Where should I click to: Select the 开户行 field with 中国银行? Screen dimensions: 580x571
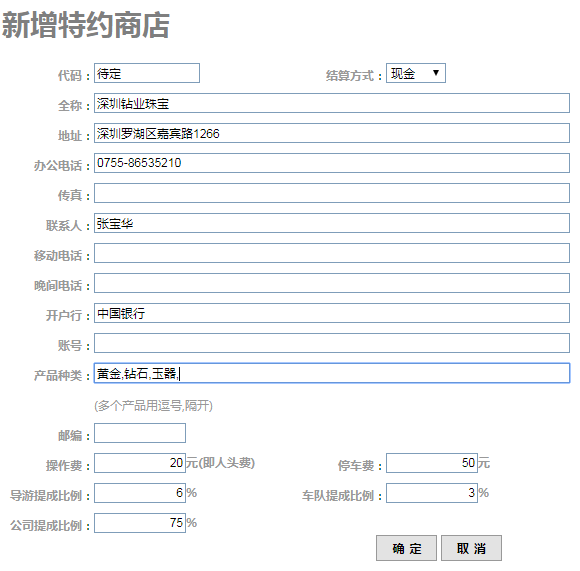tap(332, 313)
